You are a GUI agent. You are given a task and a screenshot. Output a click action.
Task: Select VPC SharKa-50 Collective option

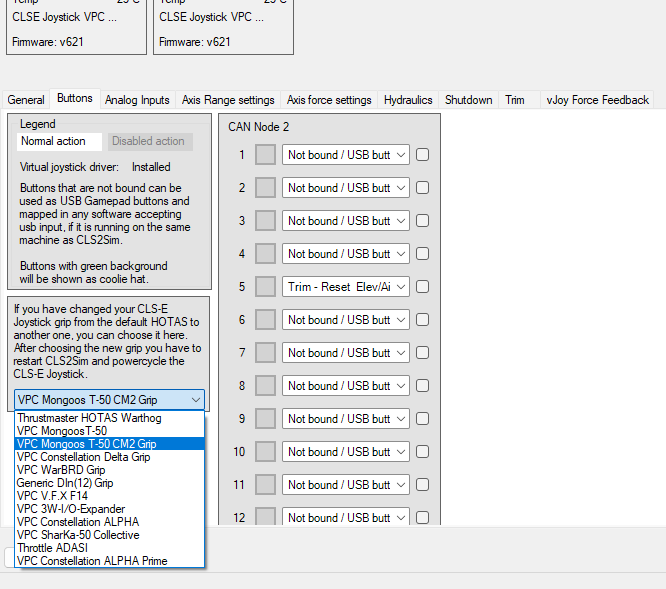coord(109,535)
